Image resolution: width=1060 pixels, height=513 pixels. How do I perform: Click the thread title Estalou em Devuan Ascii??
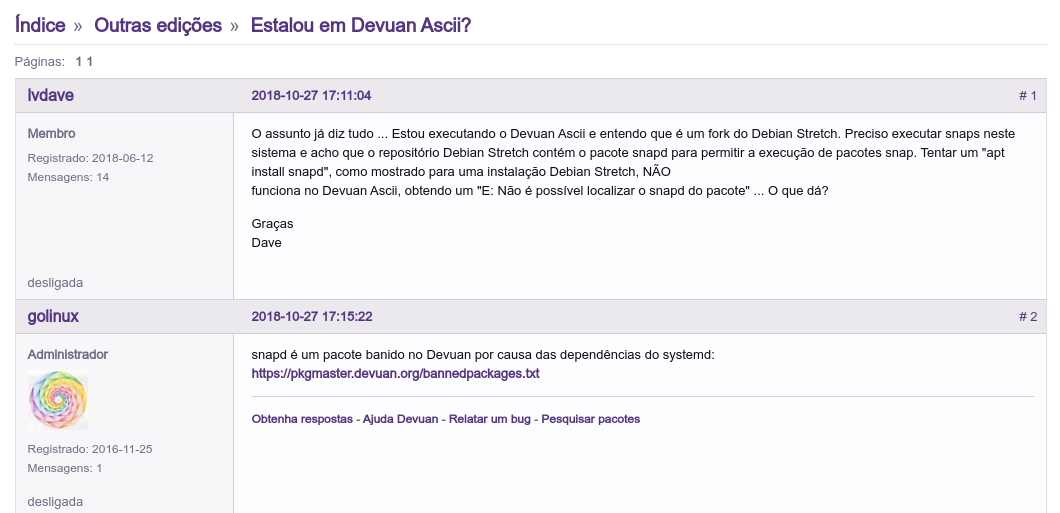(x=360, y=25)
